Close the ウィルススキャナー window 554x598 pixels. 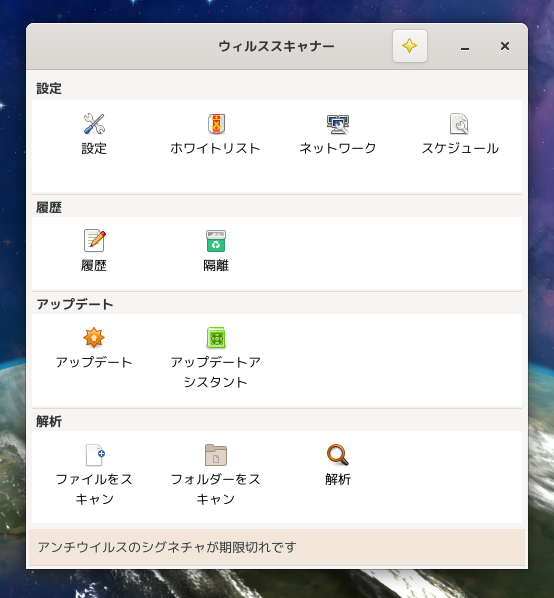point(505,46)
